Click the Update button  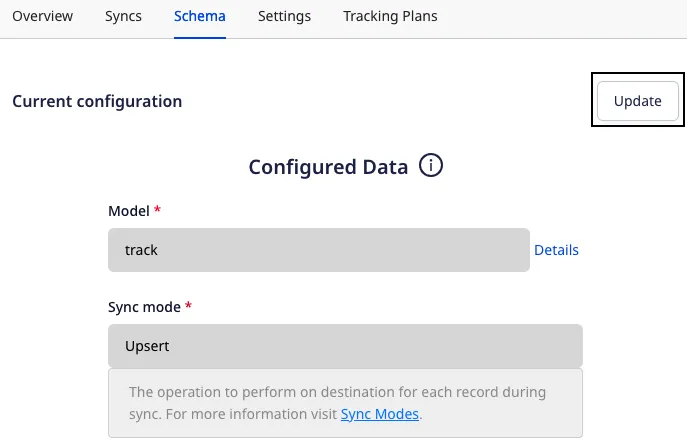pyautogui.click(x=638, y=101)
